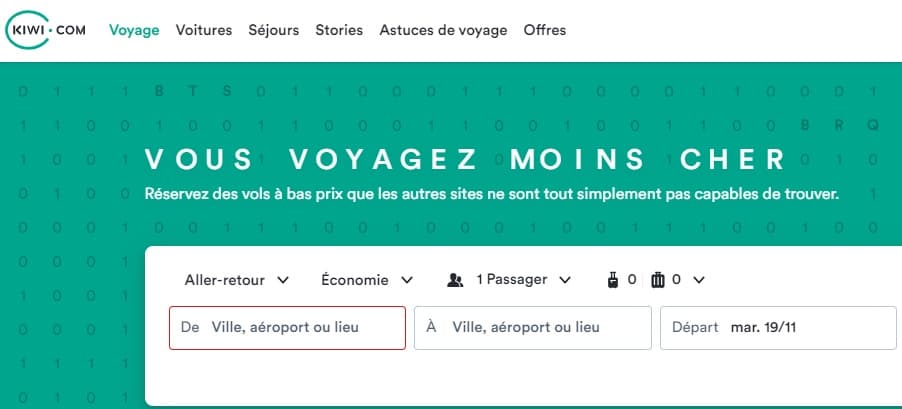Image resolution: width=902 pixels, height=409 pixels.
Task: Open the Départ date picker
Action: [778, 327]
